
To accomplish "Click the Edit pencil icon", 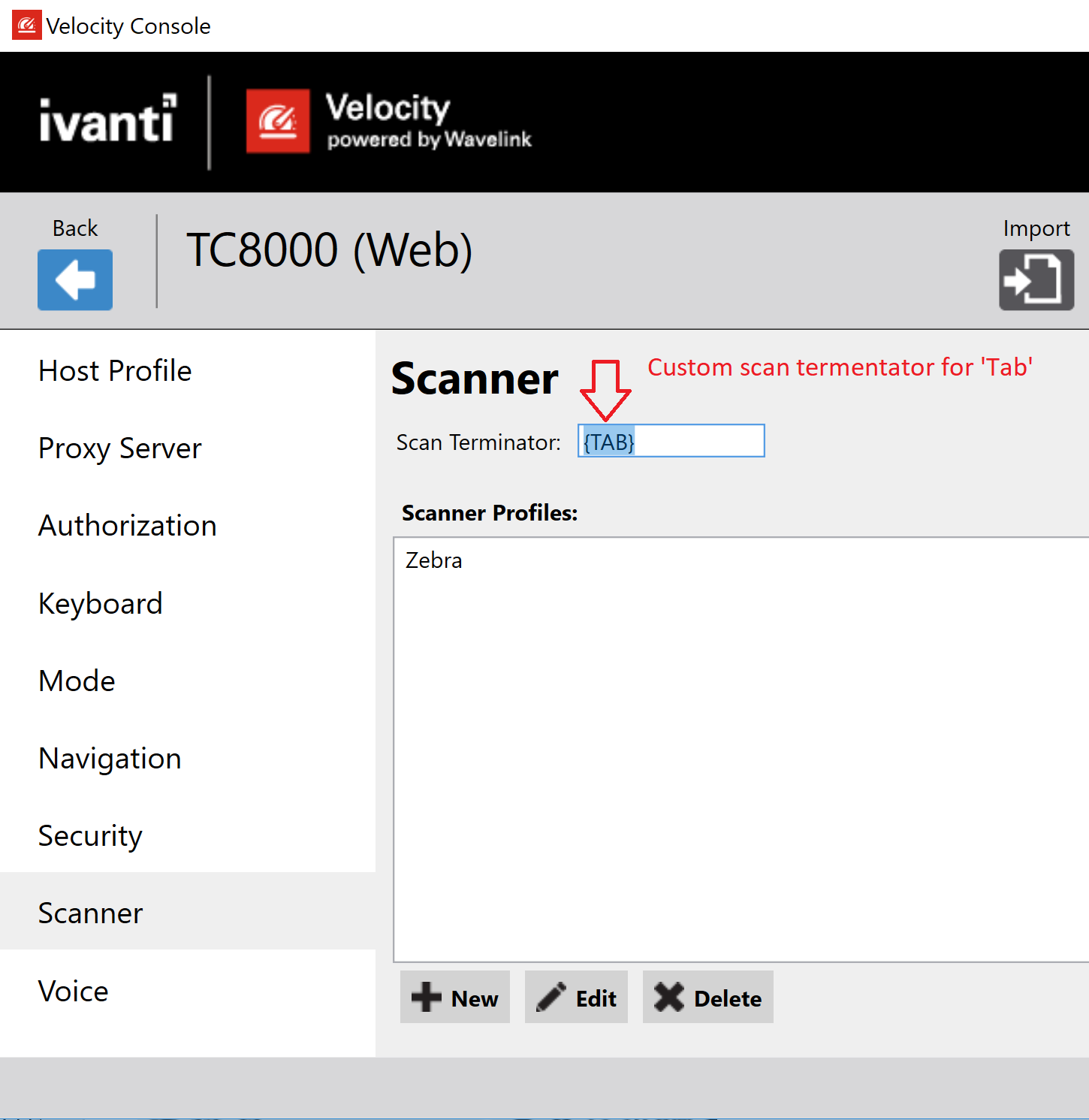I will point(551,997).
